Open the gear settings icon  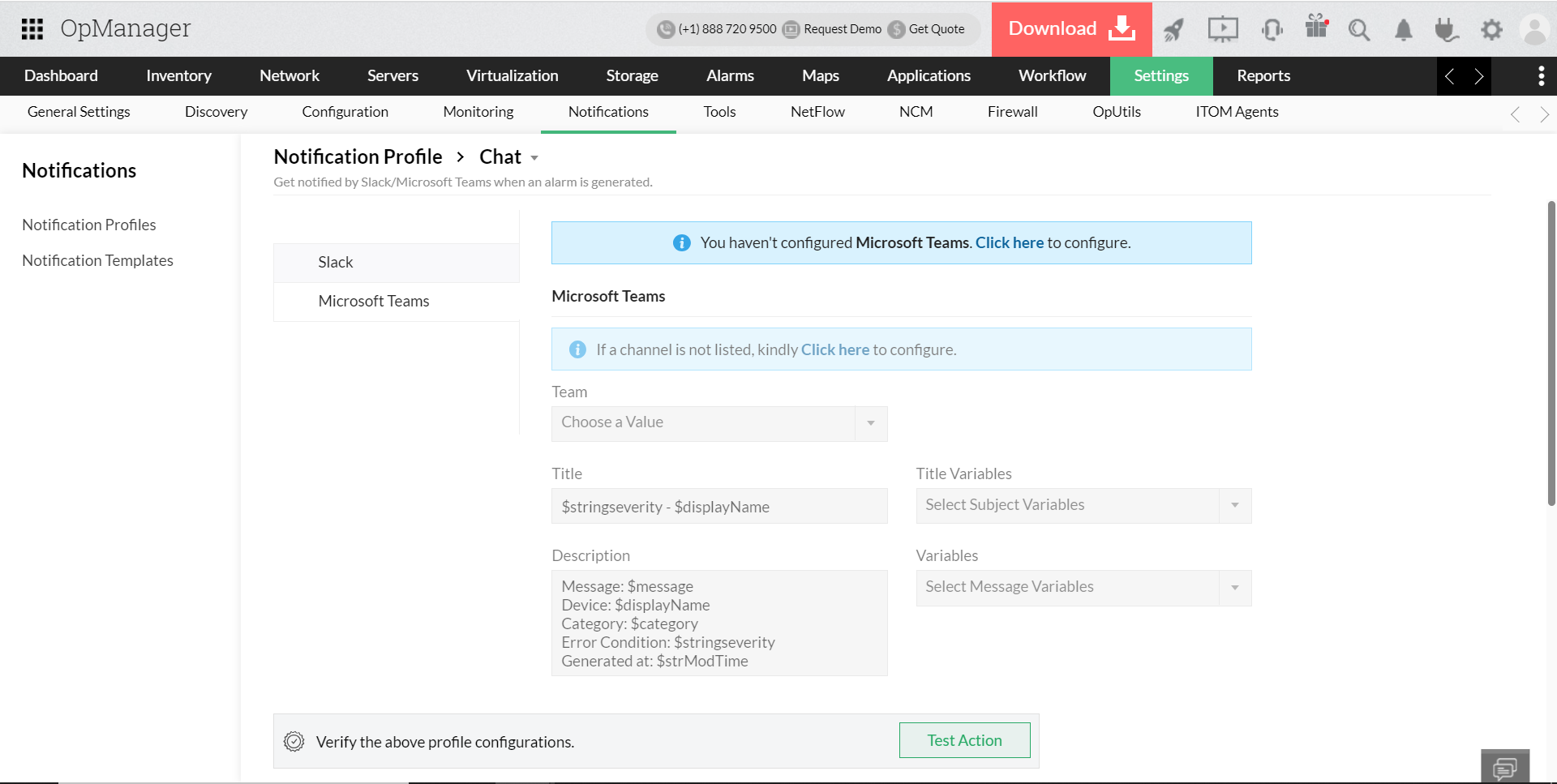[1491, 30]
